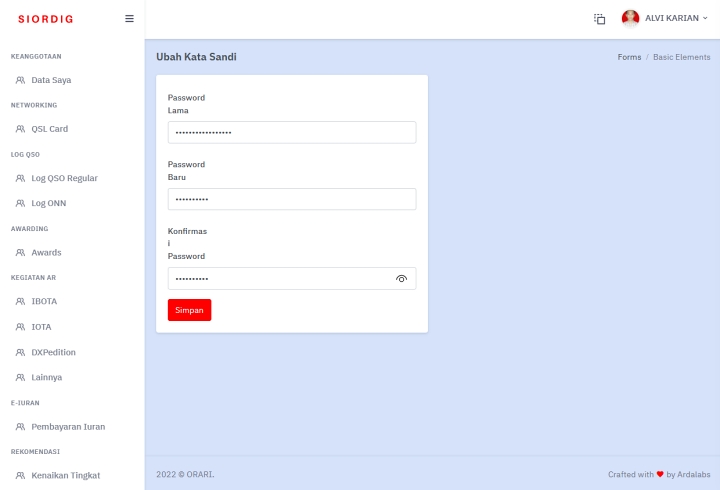Click the user avatar picture
Viewport: 720px width, 490px height.
click(630, 19)
